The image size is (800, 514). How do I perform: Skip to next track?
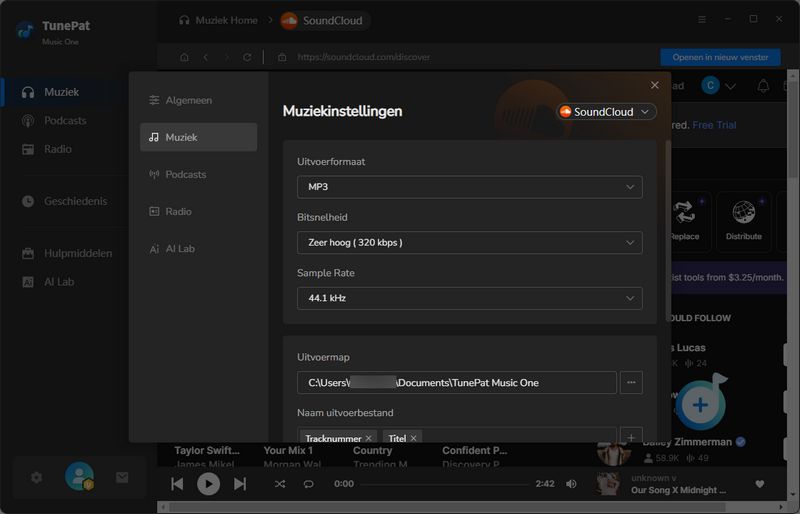click(240, 484)
